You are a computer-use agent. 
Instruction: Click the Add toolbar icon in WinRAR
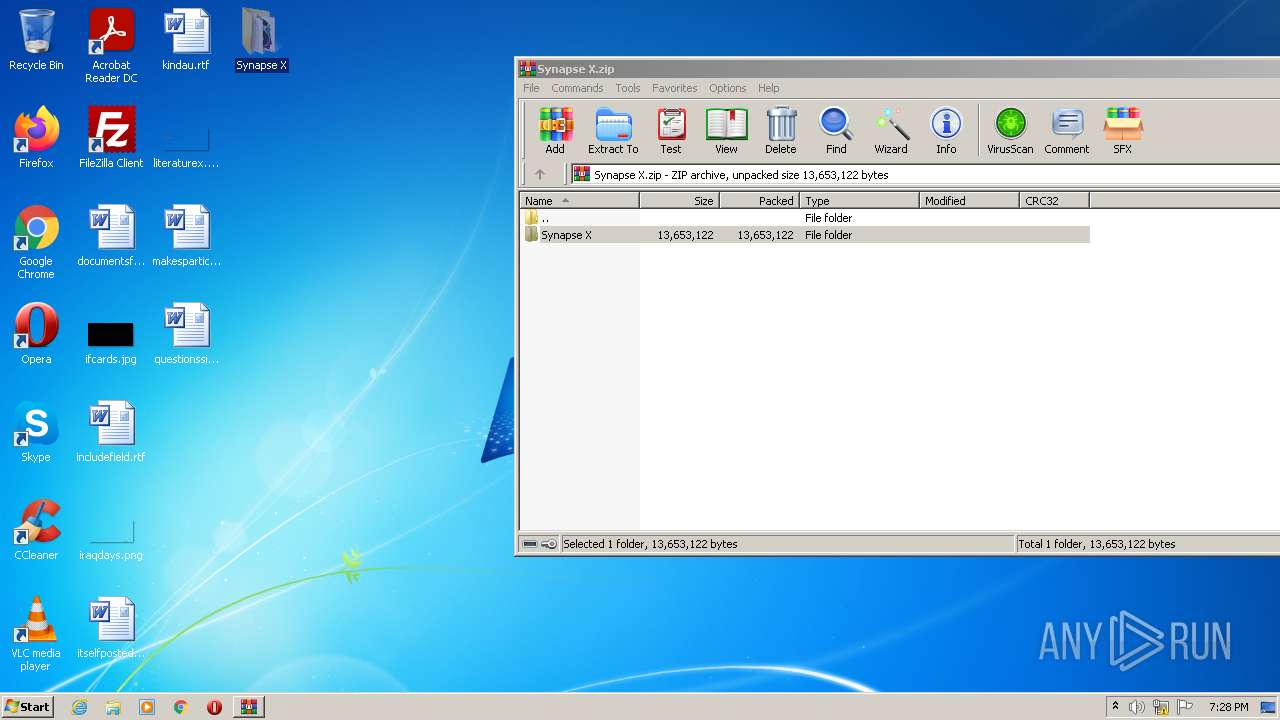555,131
